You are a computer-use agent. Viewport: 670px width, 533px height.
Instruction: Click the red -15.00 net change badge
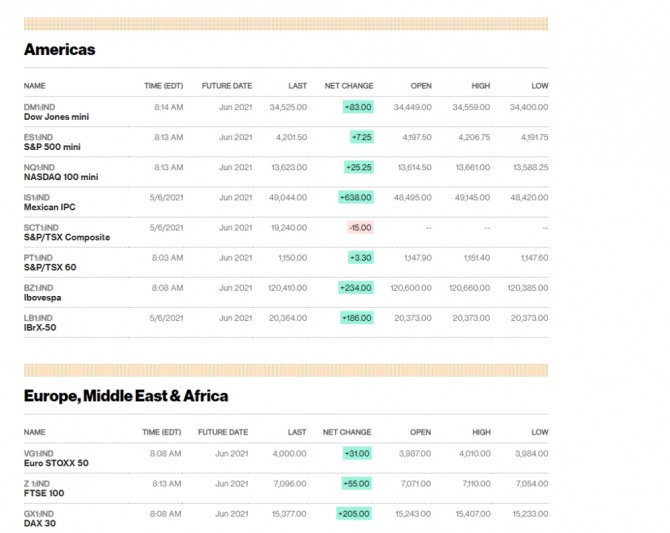click(360, 228)
